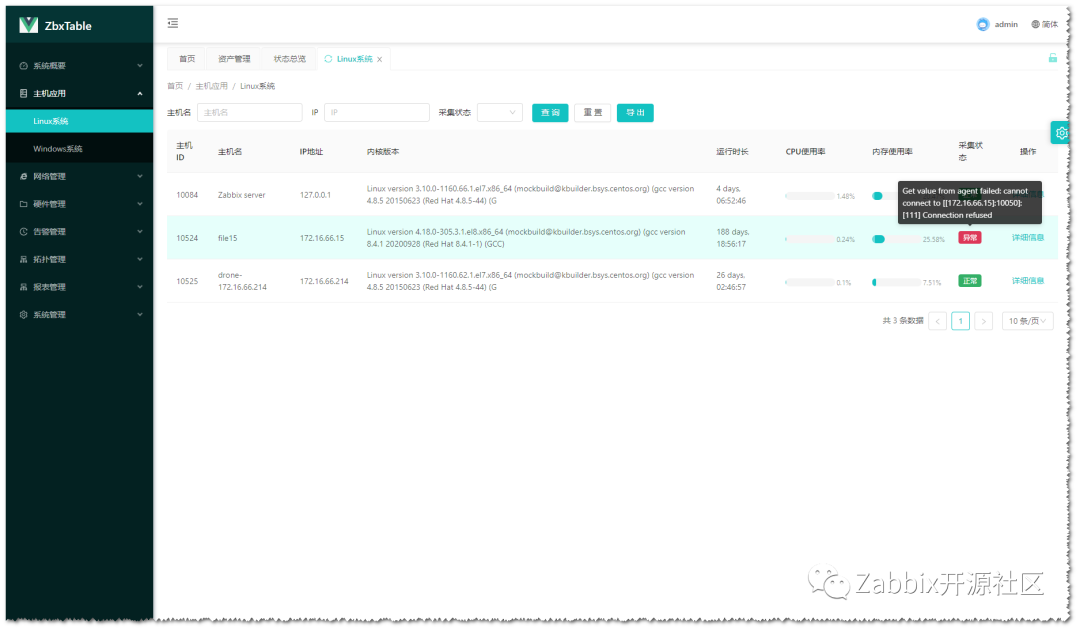Click the lock icon at tab bar end

coord(1052,58)
